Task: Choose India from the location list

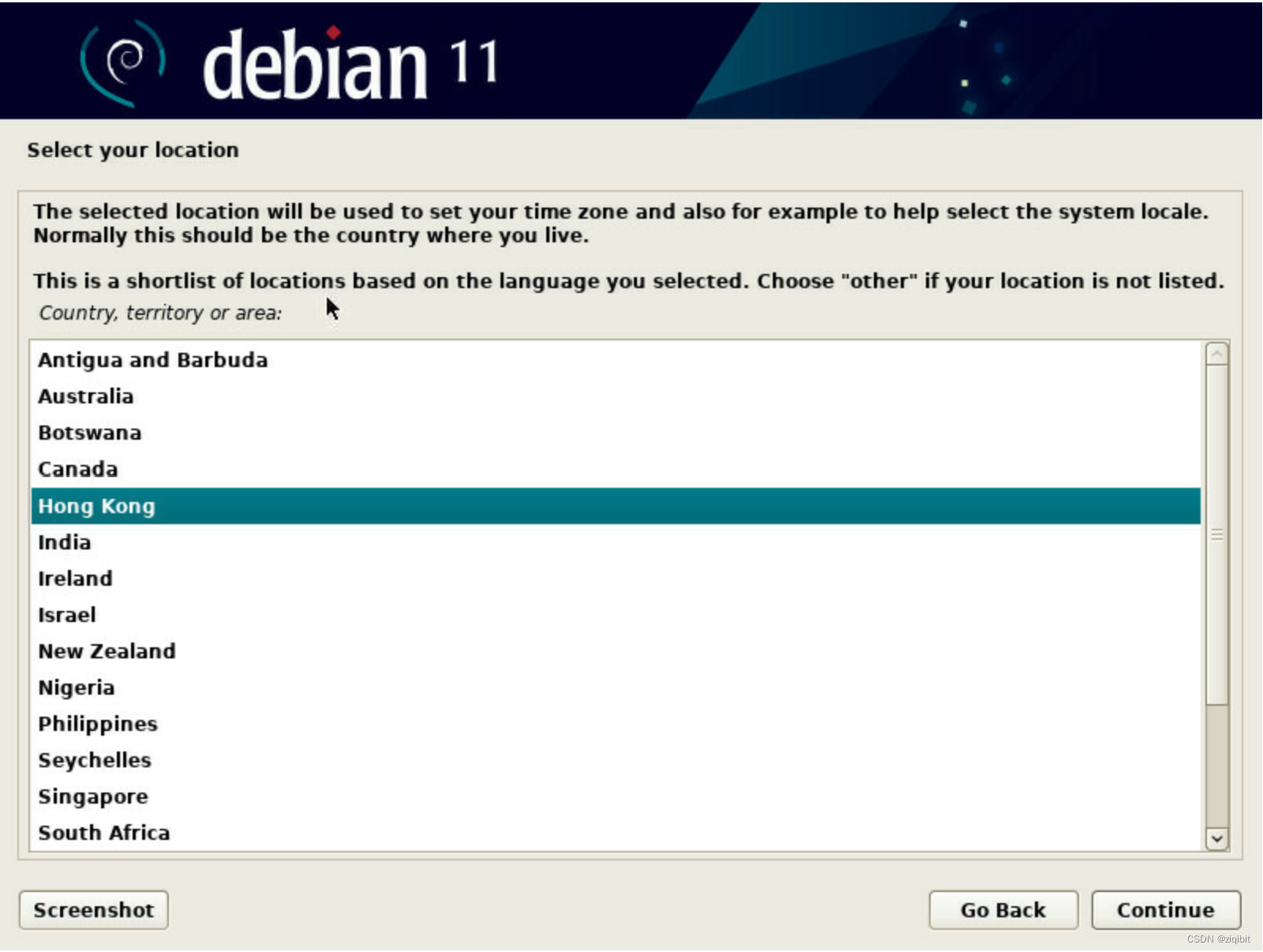Action: [x=616, y=542]
